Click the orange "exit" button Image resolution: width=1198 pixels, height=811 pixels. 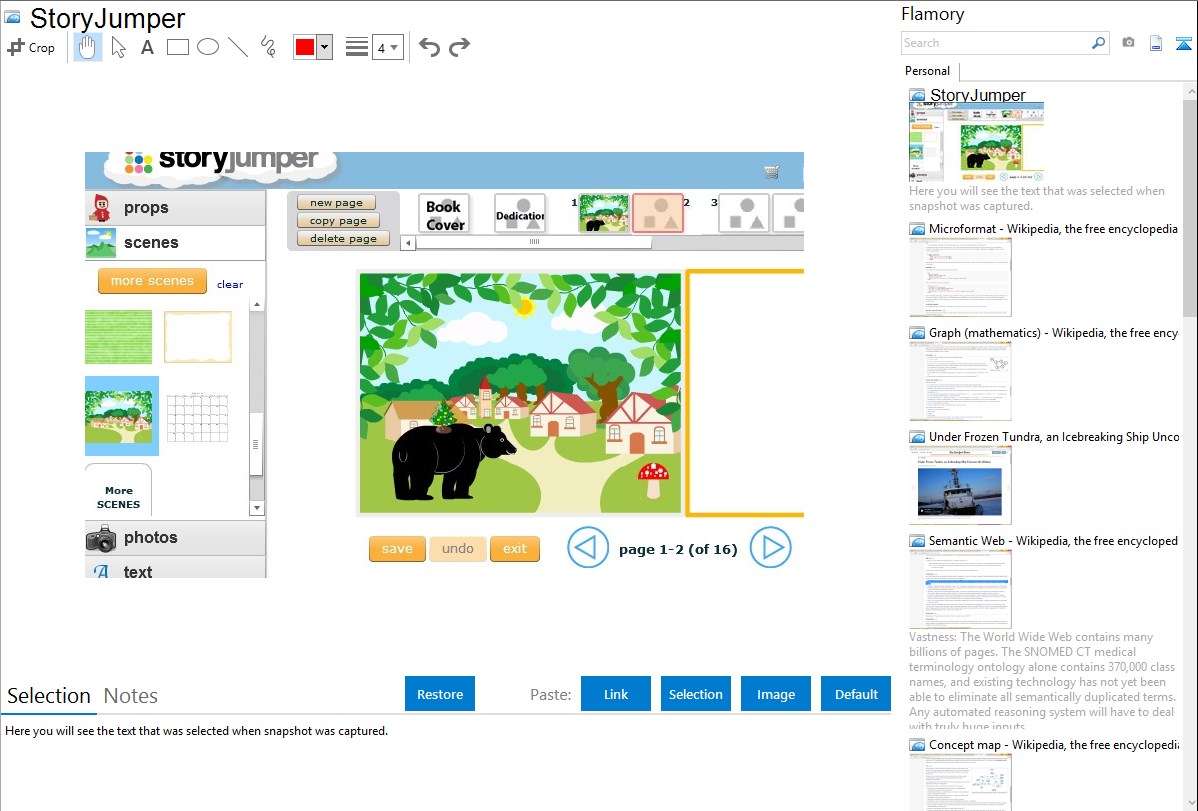pos(515,549)
